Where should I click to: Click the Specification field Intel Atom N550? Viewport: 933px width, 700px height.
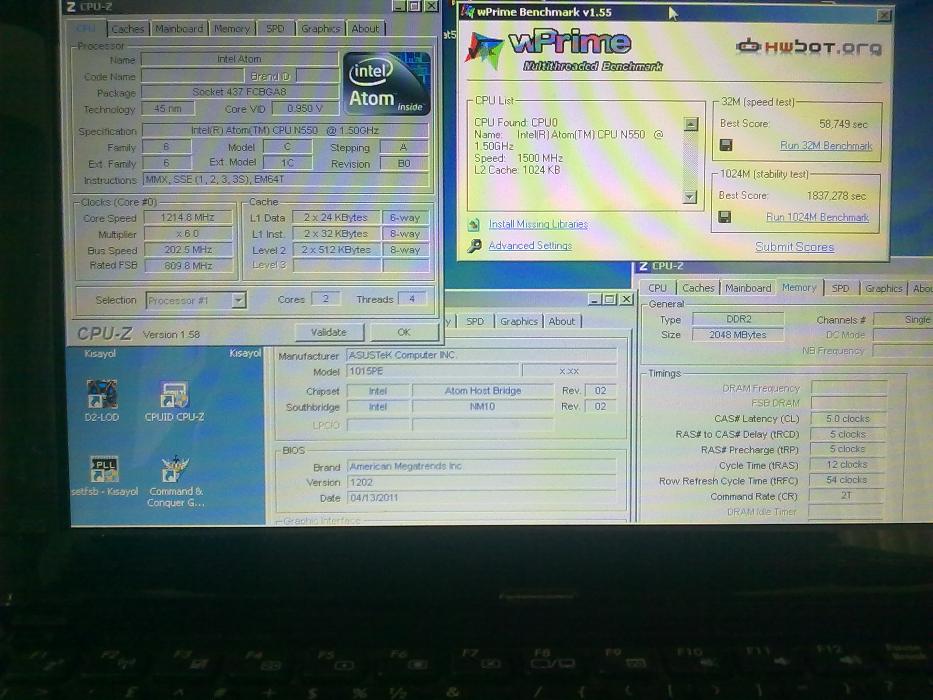[285, 130]
